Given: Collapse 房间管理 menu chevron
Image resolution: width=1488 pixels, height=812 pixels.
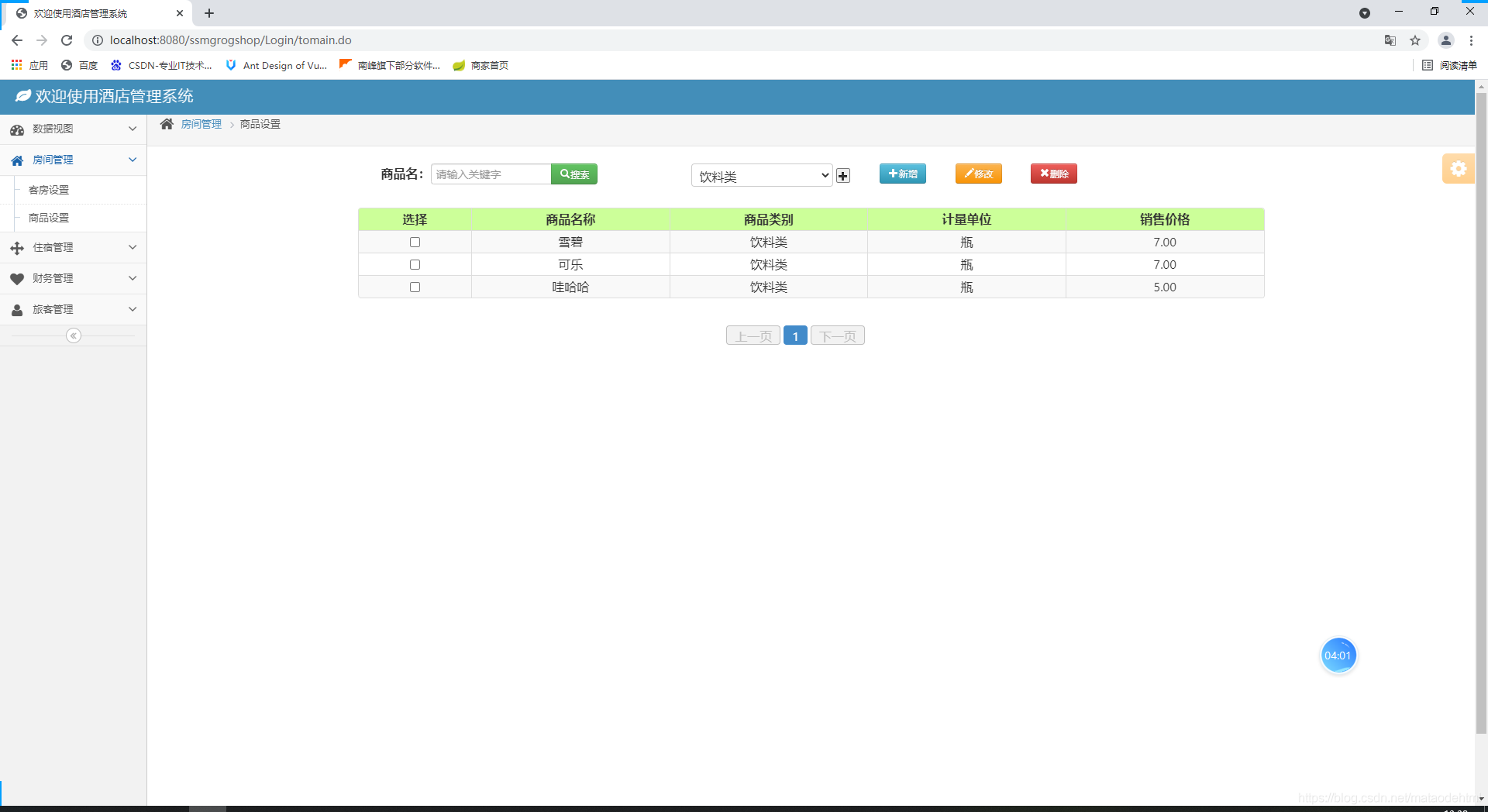Looking at the screenshot, I should 133,160.
